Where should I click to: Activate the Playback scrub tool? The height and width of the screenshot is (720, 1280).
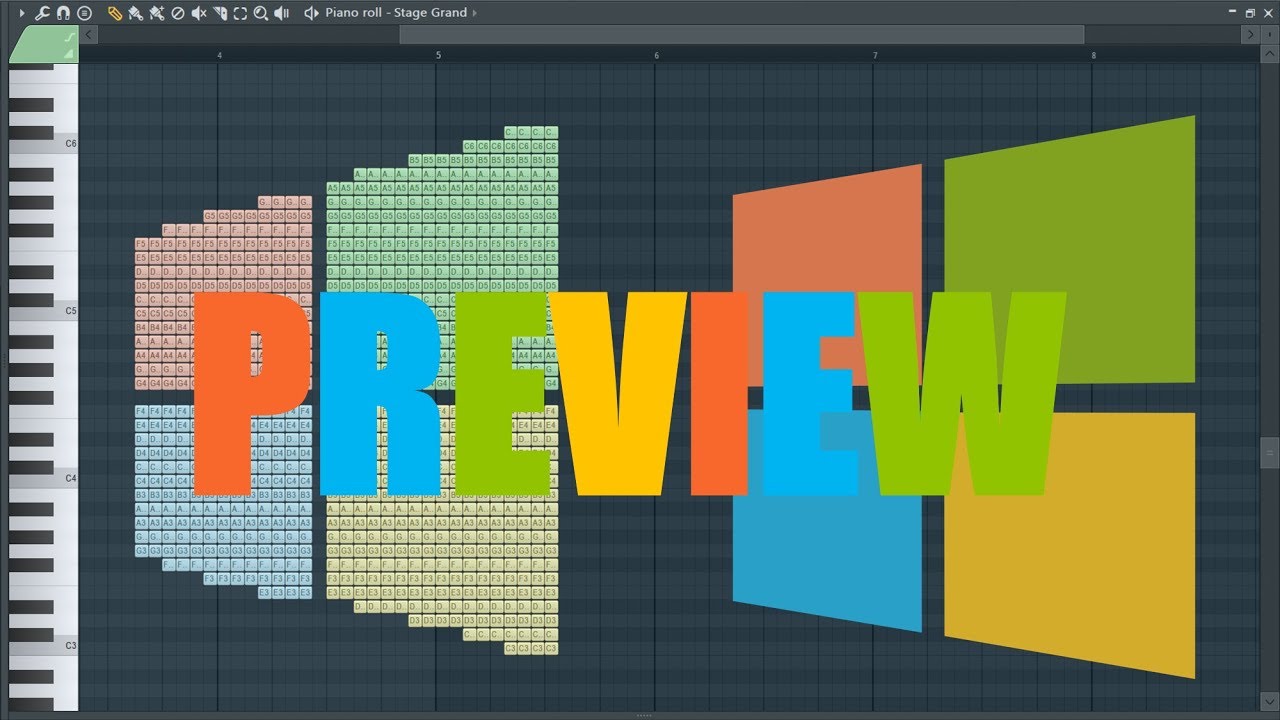pyautogui.click(x=282, y=13)
